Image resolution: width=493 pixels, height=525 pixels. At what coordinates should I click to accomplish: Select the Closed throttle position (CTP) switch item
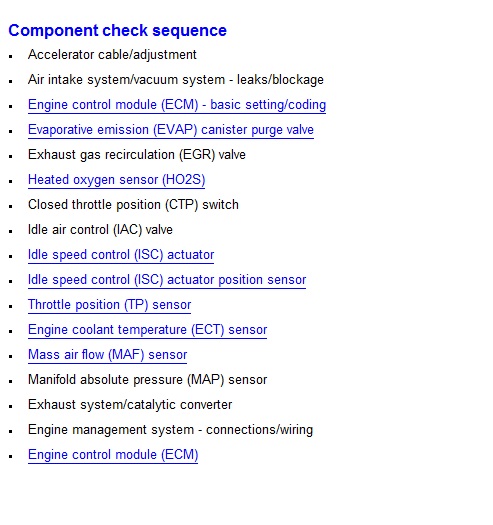point(133,205)
